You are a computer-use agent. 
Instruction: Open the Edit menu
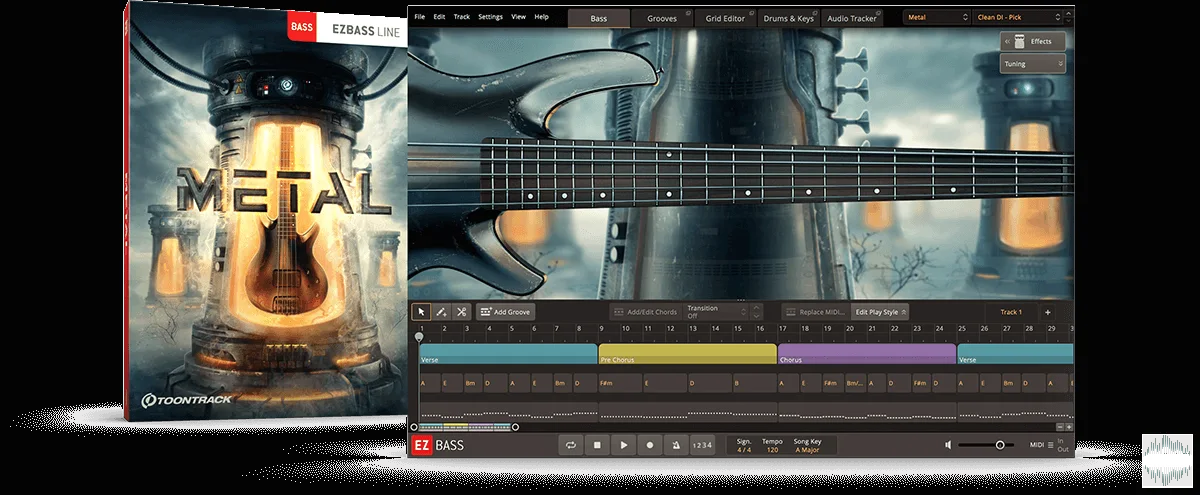439,17
